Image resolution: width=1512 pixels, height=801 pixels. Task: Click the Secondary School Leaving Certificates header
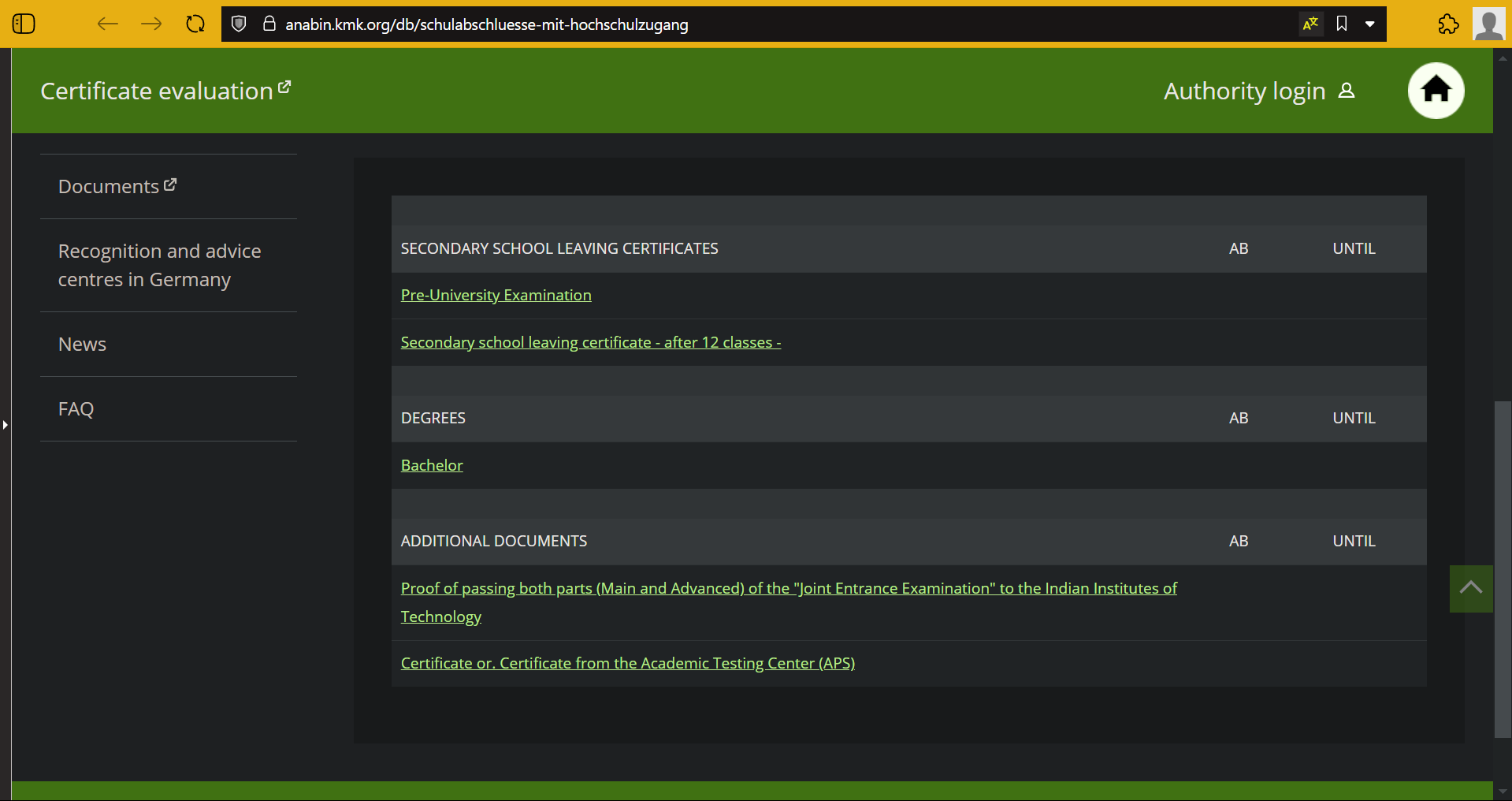[x=559, y=248]
